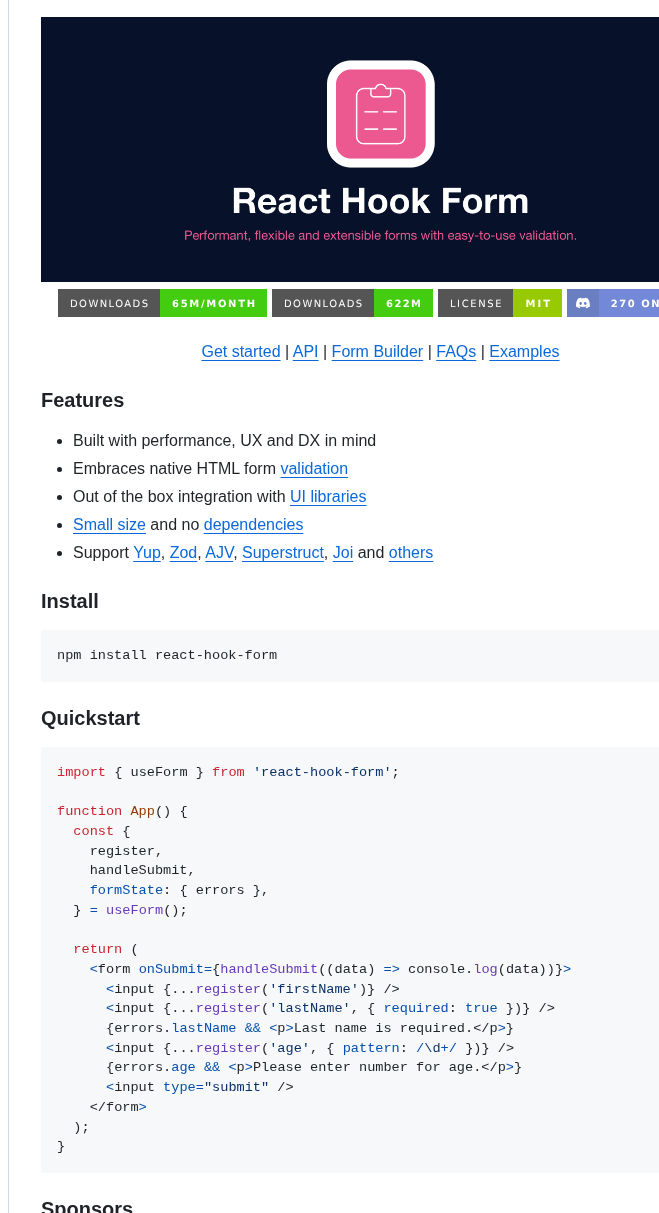Image resolution: width=659 pixels, height=1213 pixels.
Task: Open the Zod resolver link
Action: [183, 552]
